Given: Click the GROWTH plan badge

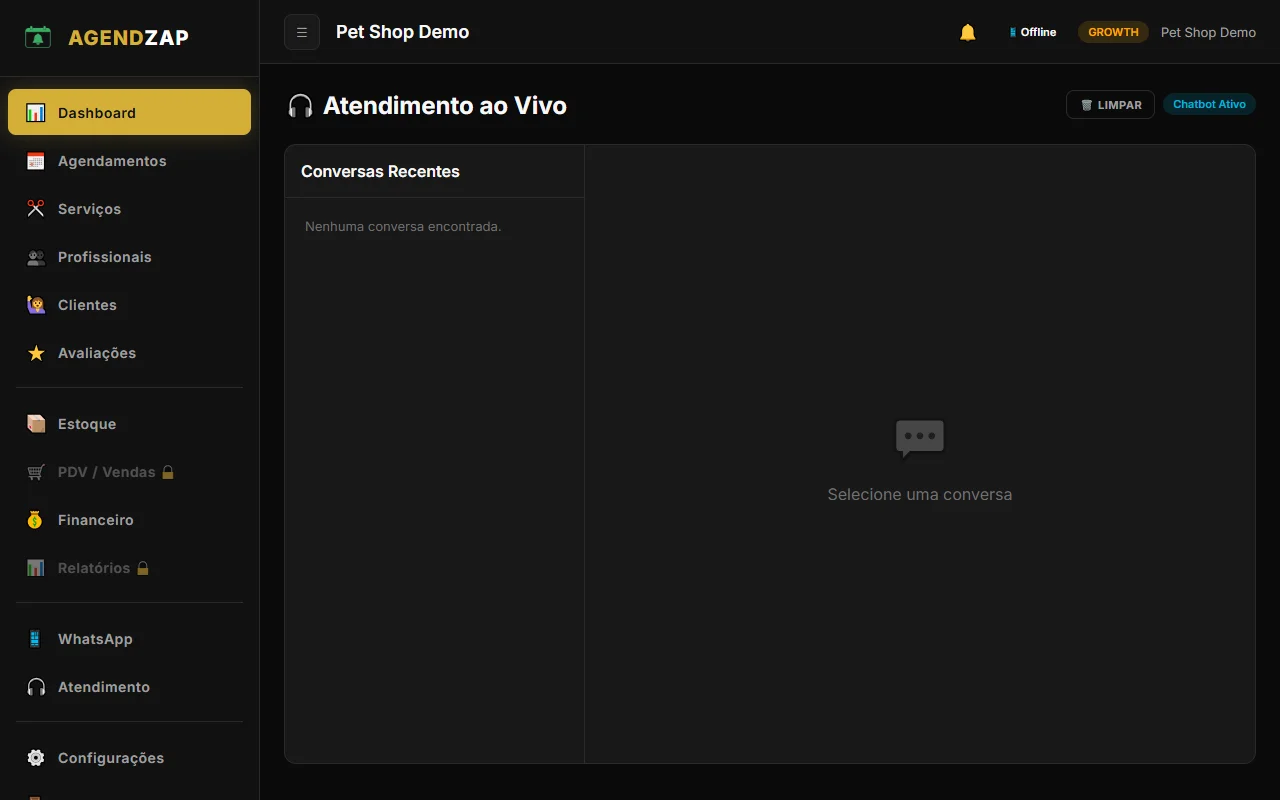Looking at the screenshot, I should (1113, 32).
